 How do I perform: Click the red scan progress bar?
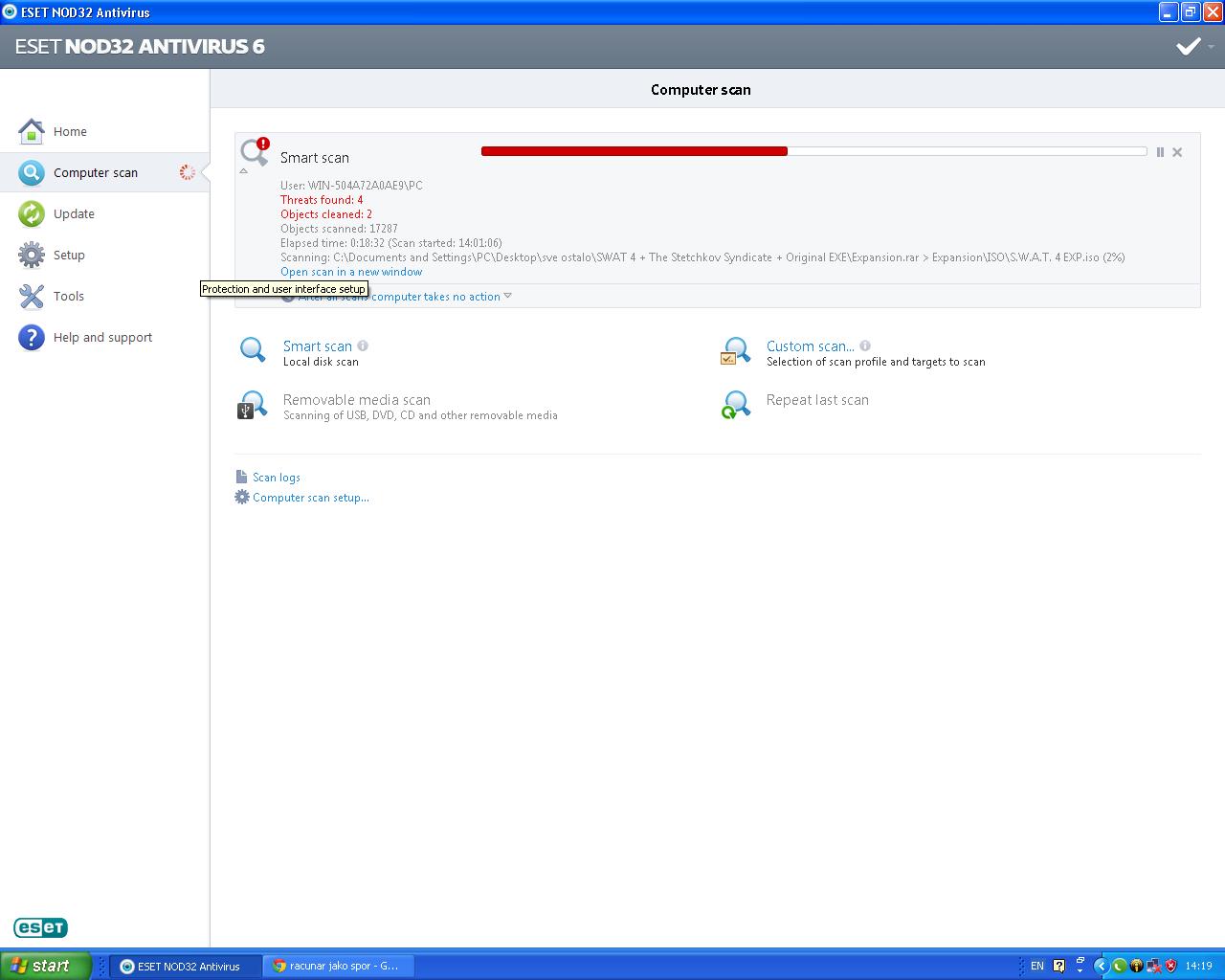point(635,151)
